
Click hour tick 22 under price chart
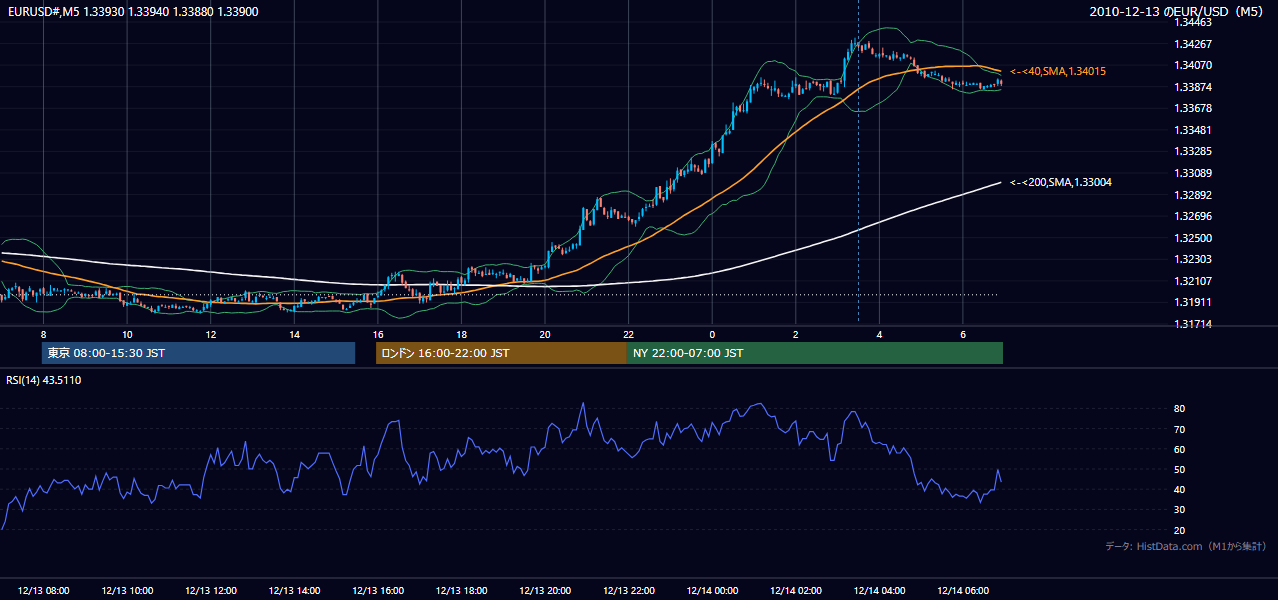[x=629, y=334]
